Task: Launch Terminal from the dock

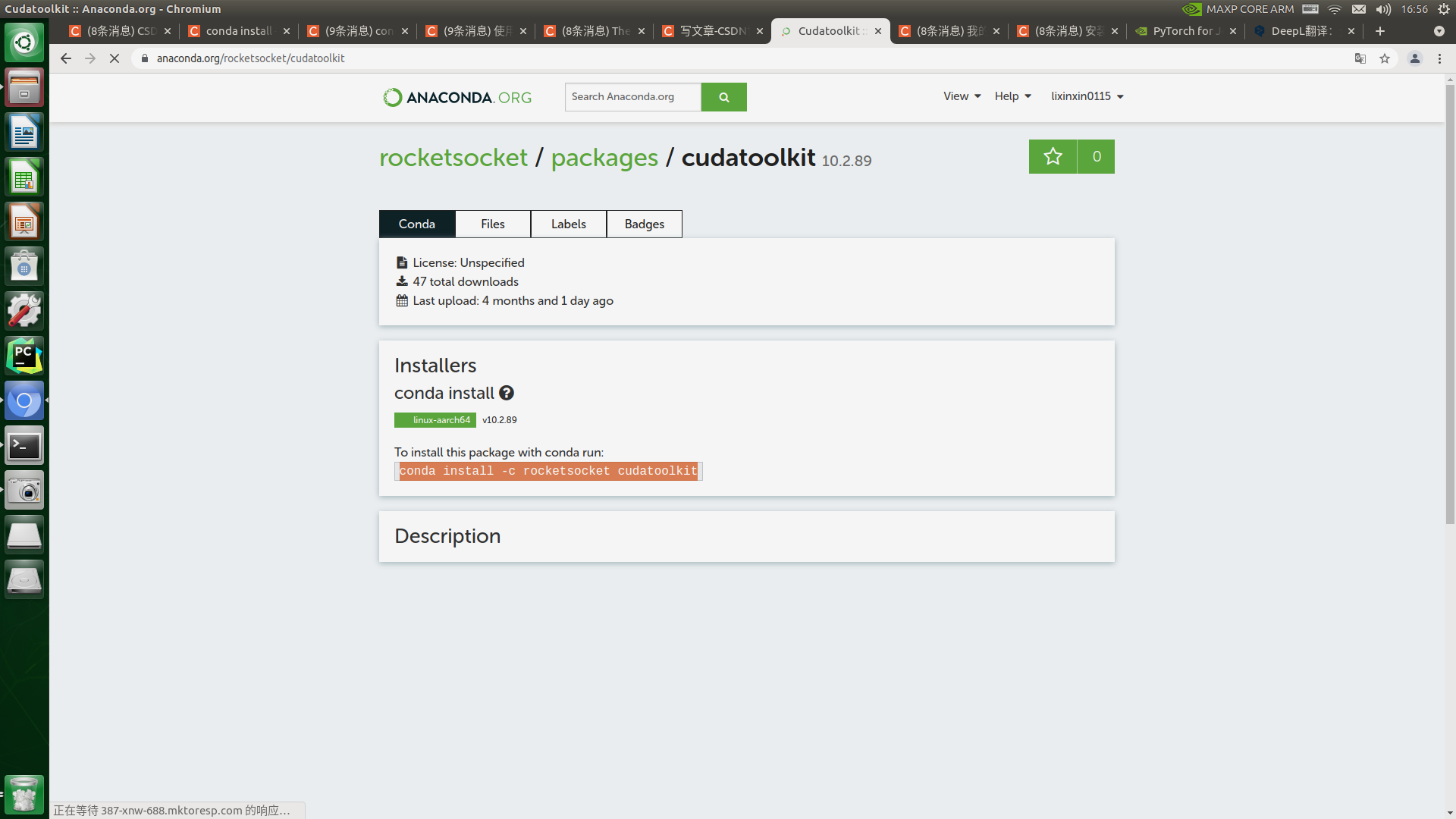Action: [24, 445]
